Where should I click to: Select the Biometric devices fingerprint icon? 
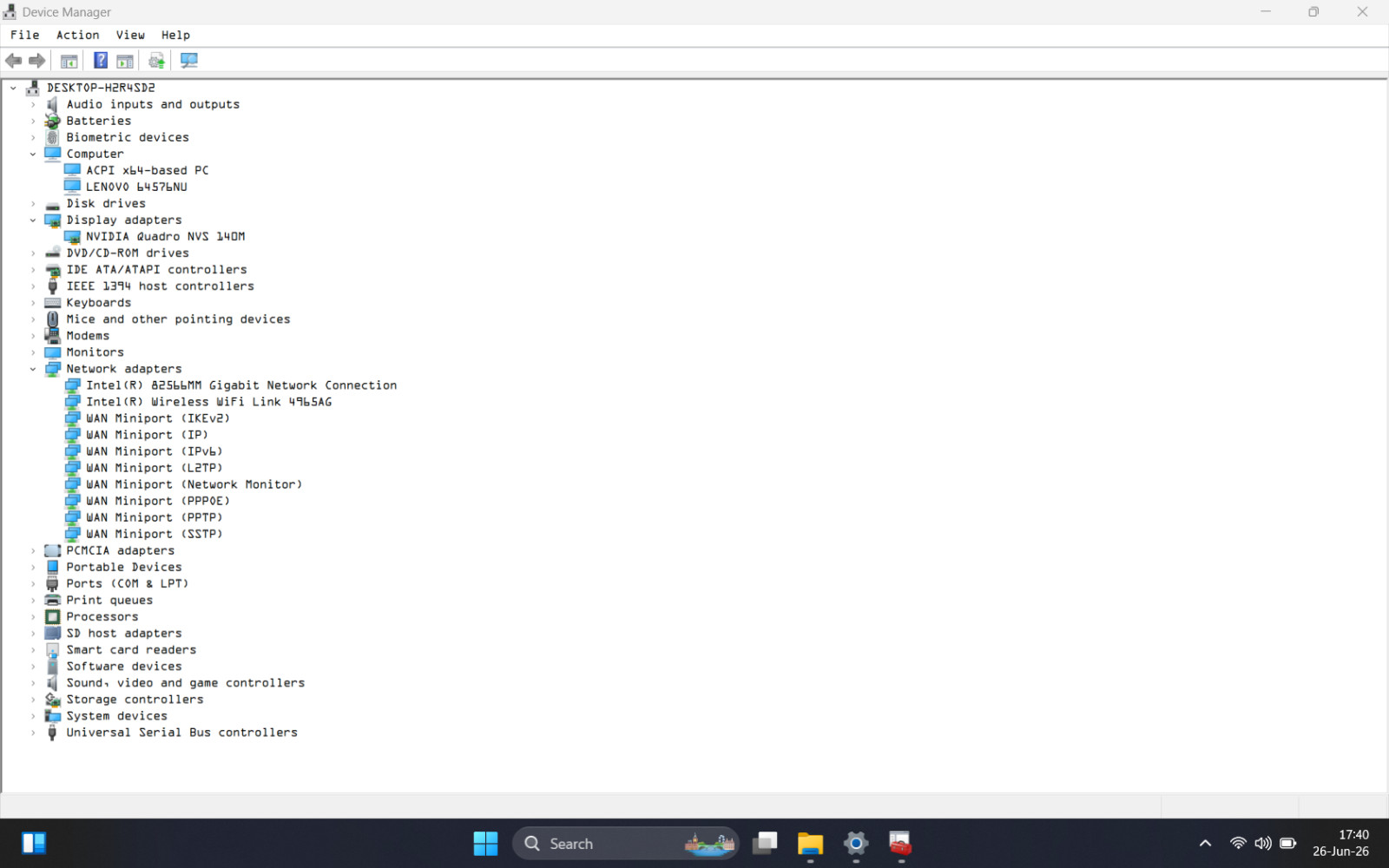(x=52, y=137)
